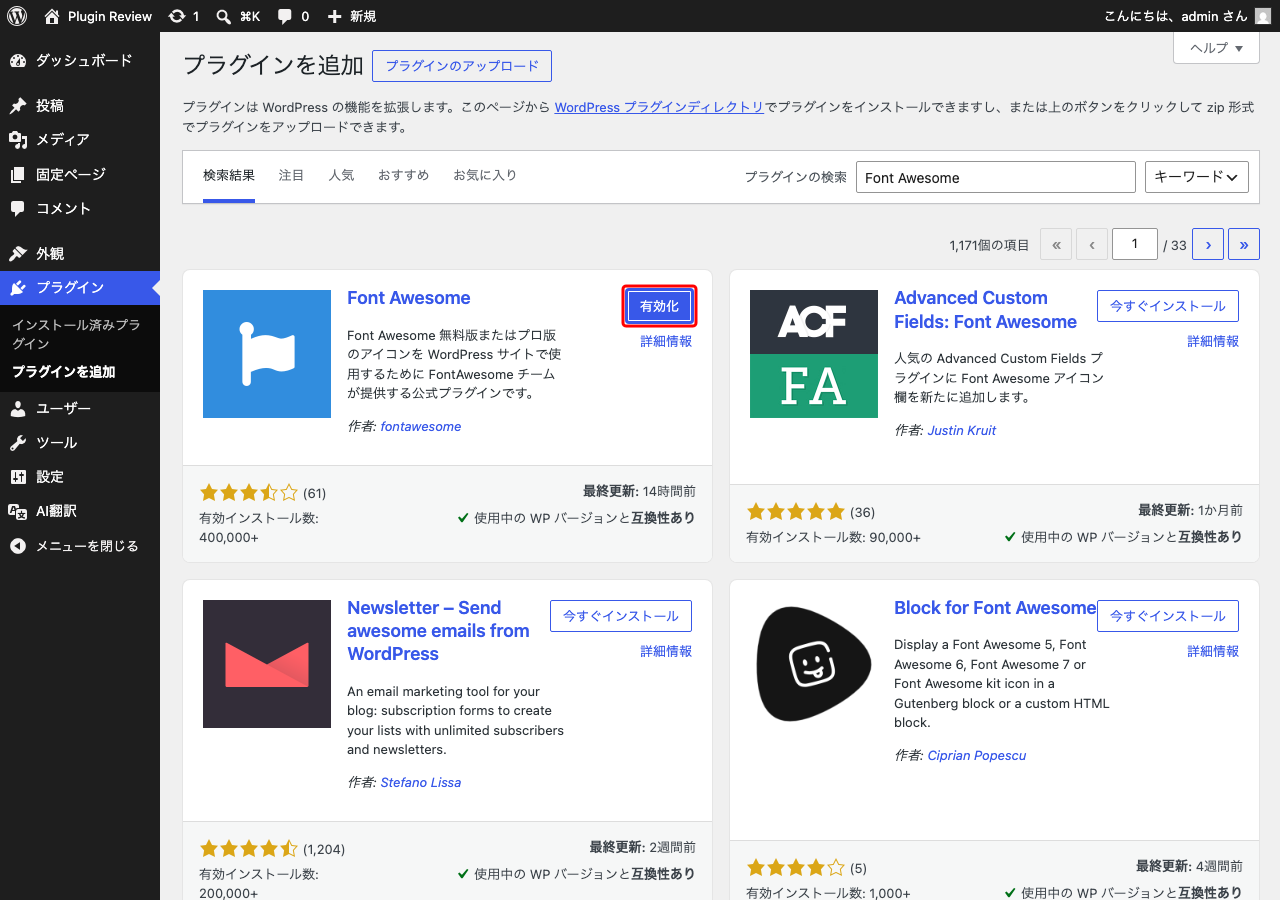
Task: Open メディア in the sidebar
Action: point(80,139)
